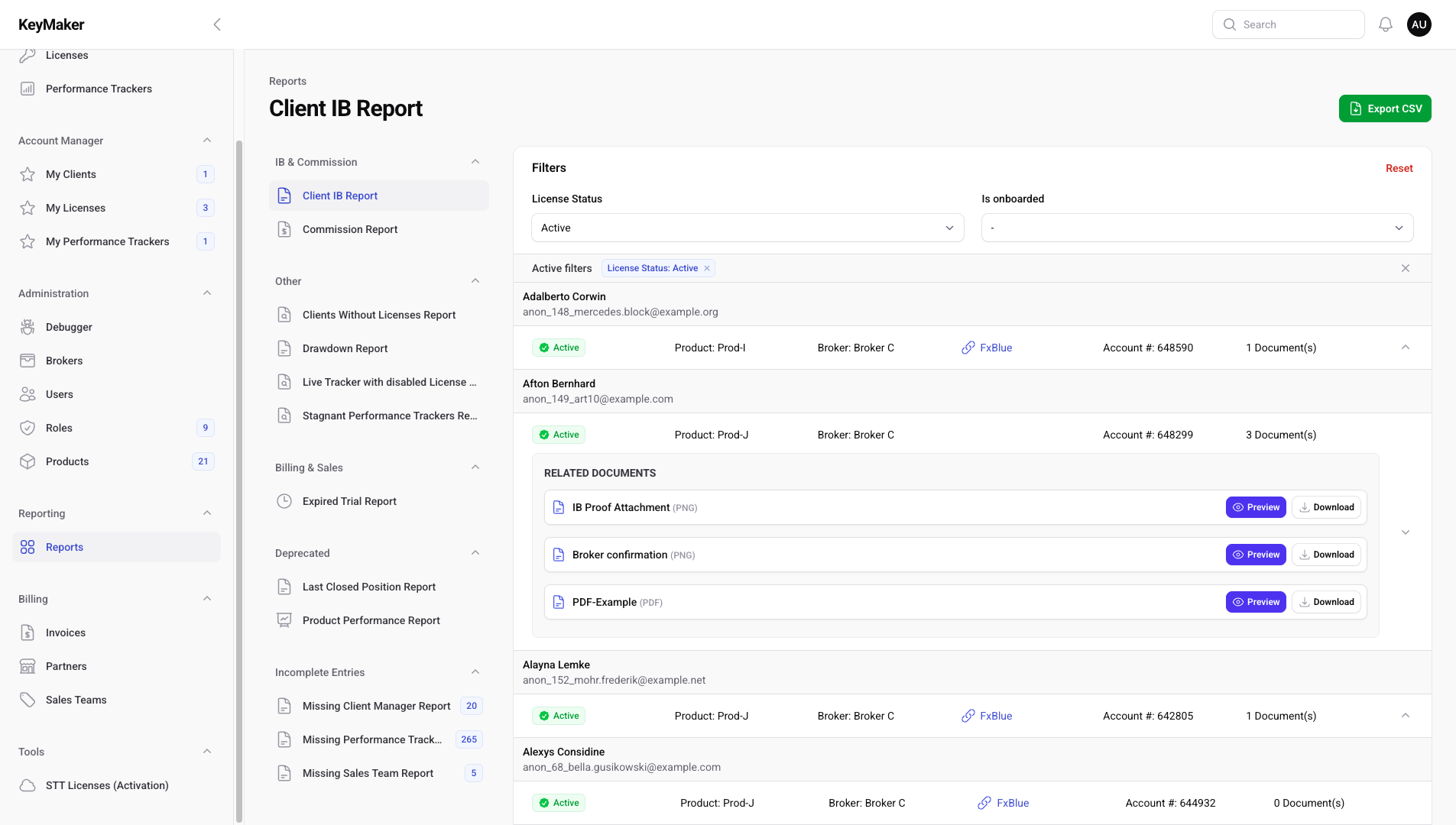The image size is (1456, 825).
Task: Collapse the Deprecated reports group
Action: point(475,553)
